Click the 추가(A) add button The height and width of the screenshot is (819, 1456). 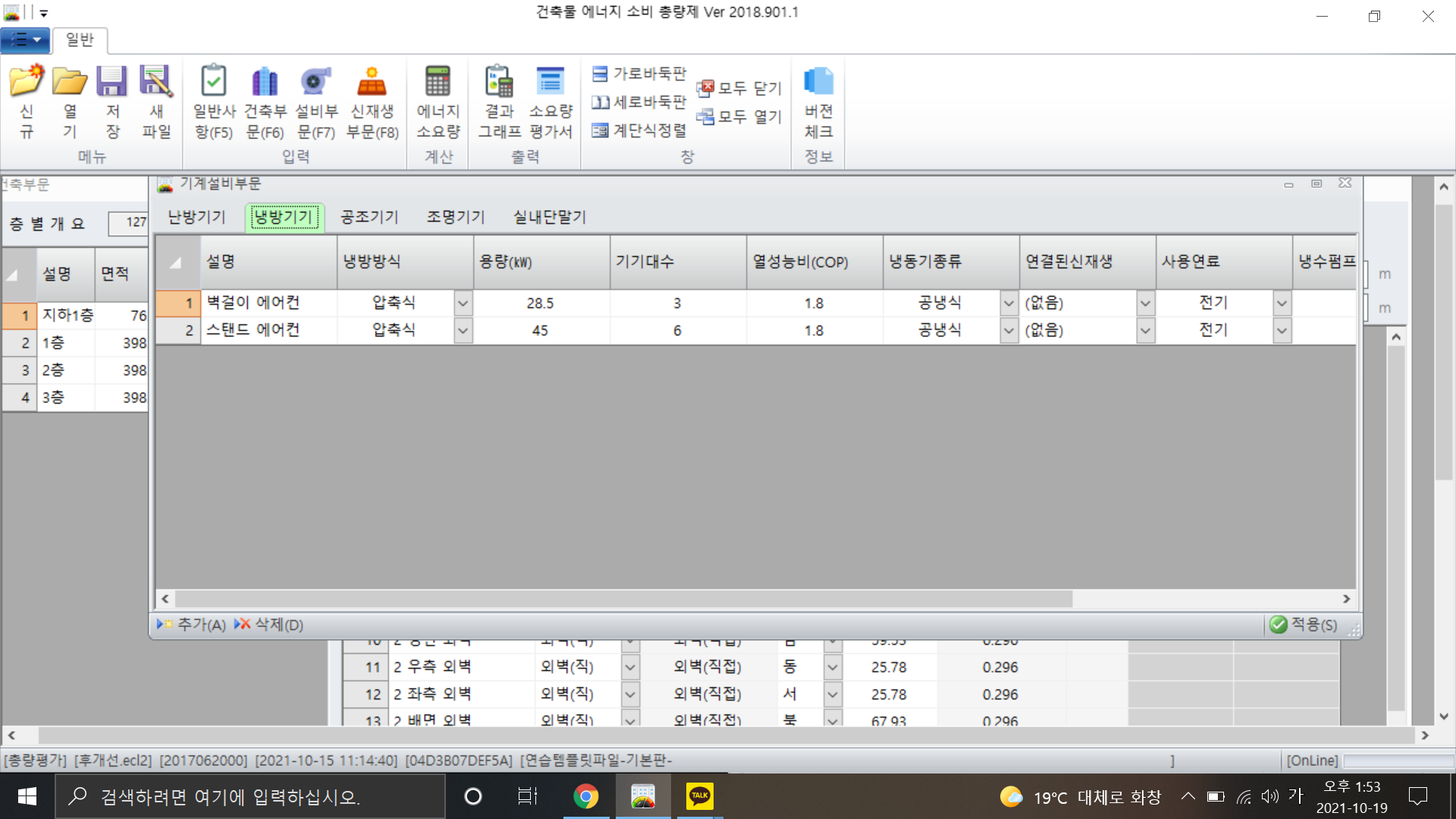tap(192, 624)
